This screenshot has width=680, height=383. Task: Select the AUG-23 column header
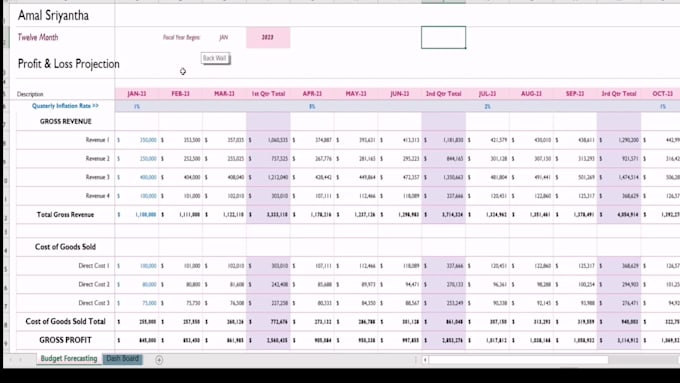(x=531, y=94)
